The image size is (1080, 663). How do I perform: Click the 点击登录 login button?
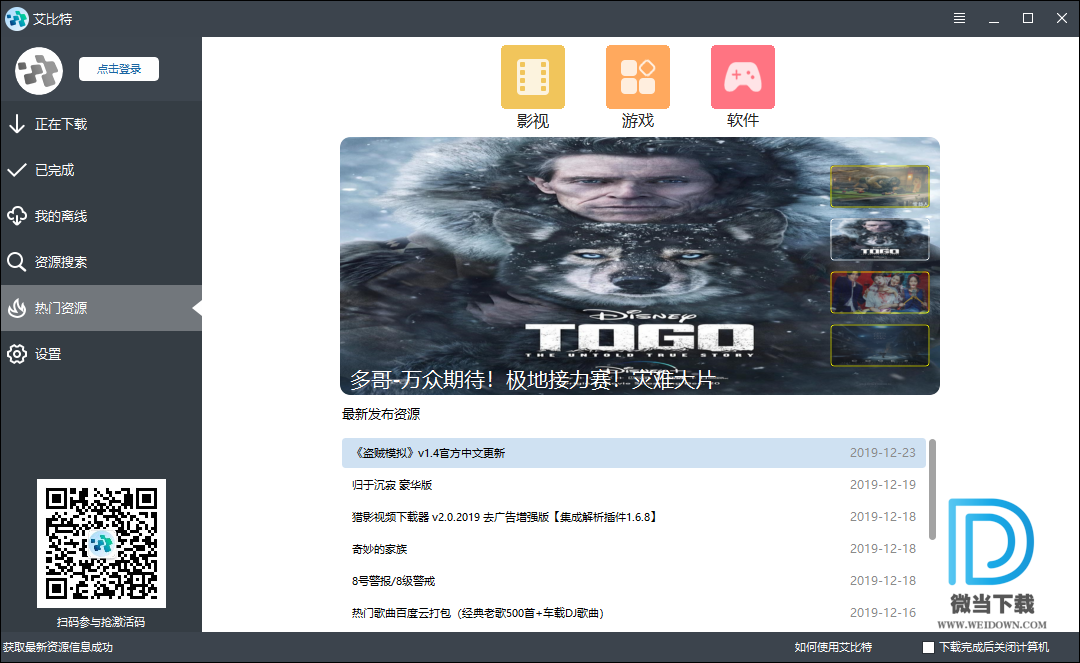[118, 69]
